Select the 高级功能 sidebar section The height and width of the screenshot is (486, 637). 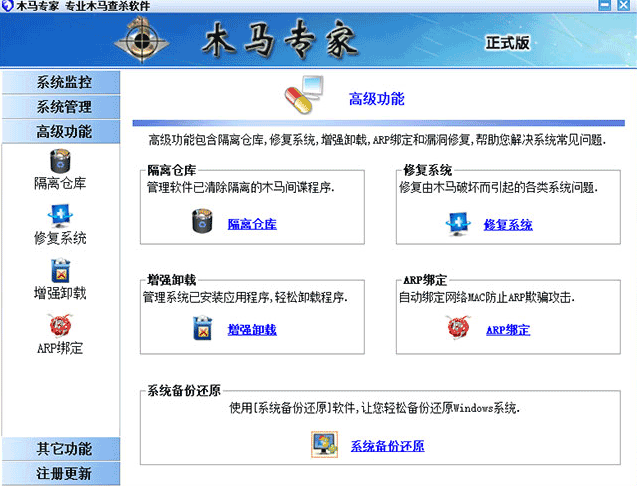pyautogui.click(x=61, y=132)
